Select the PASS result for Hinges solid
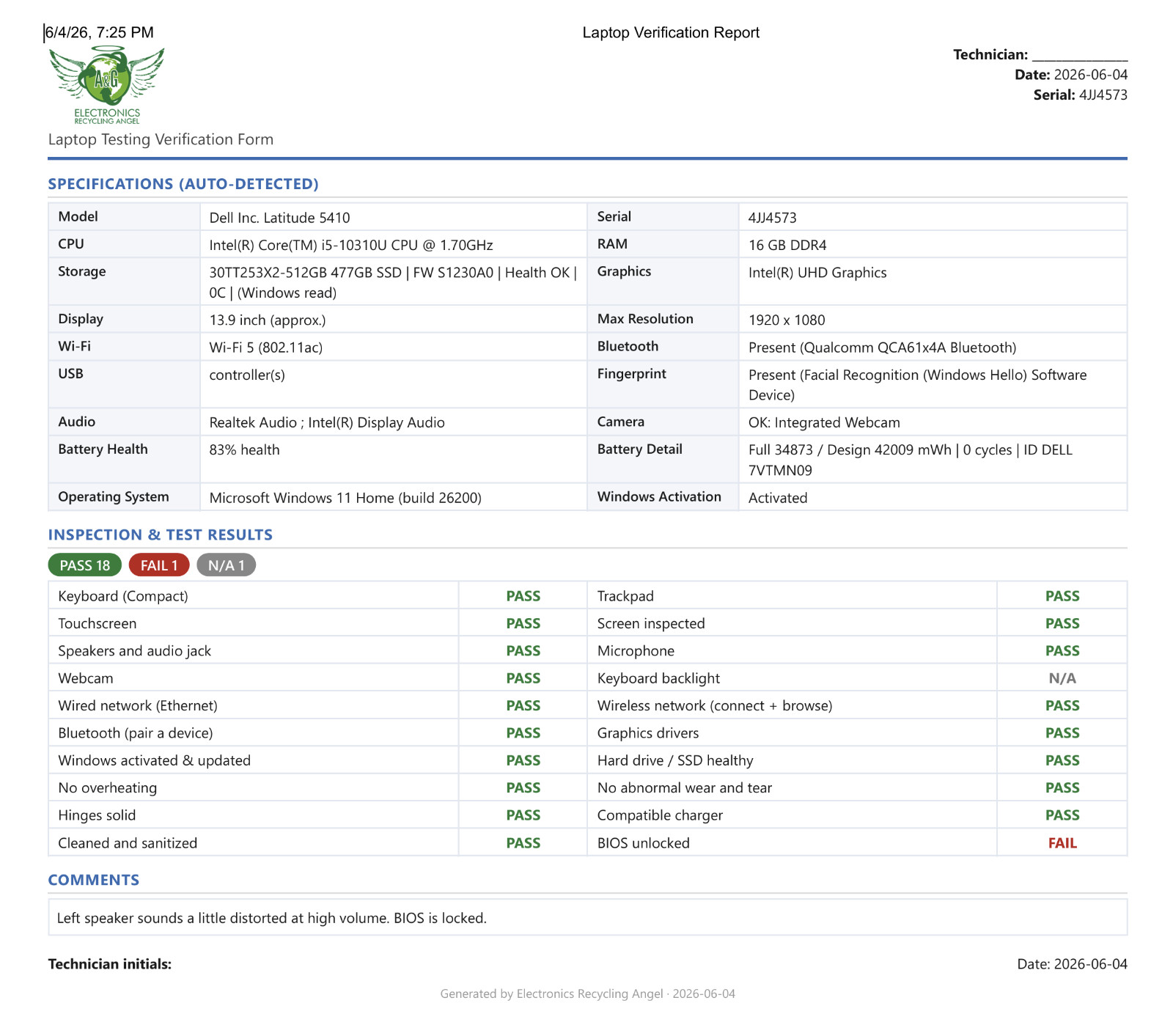1173x1036 pixels. [523, 815]
